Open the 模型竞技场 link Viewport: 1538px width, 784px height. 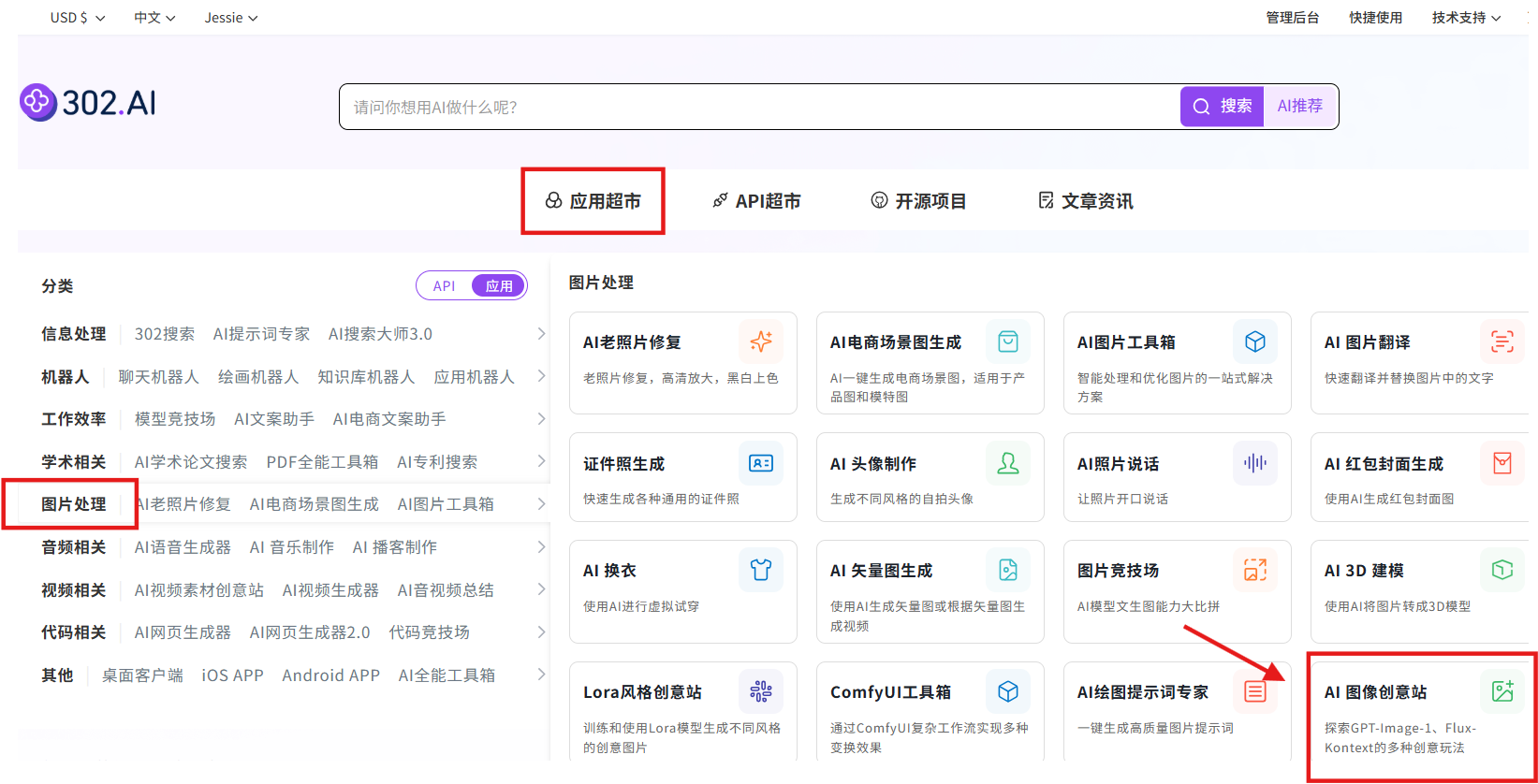click(x=175, y=419)
